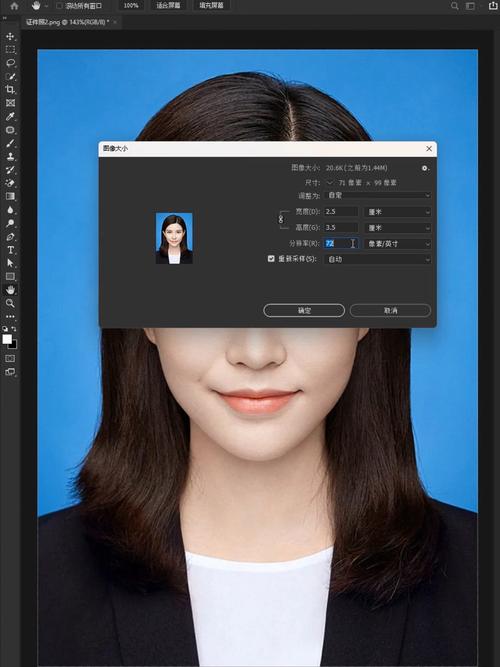Open the 调整为 preset dropdown
The image size is (500, 667).
pos(378,196)
